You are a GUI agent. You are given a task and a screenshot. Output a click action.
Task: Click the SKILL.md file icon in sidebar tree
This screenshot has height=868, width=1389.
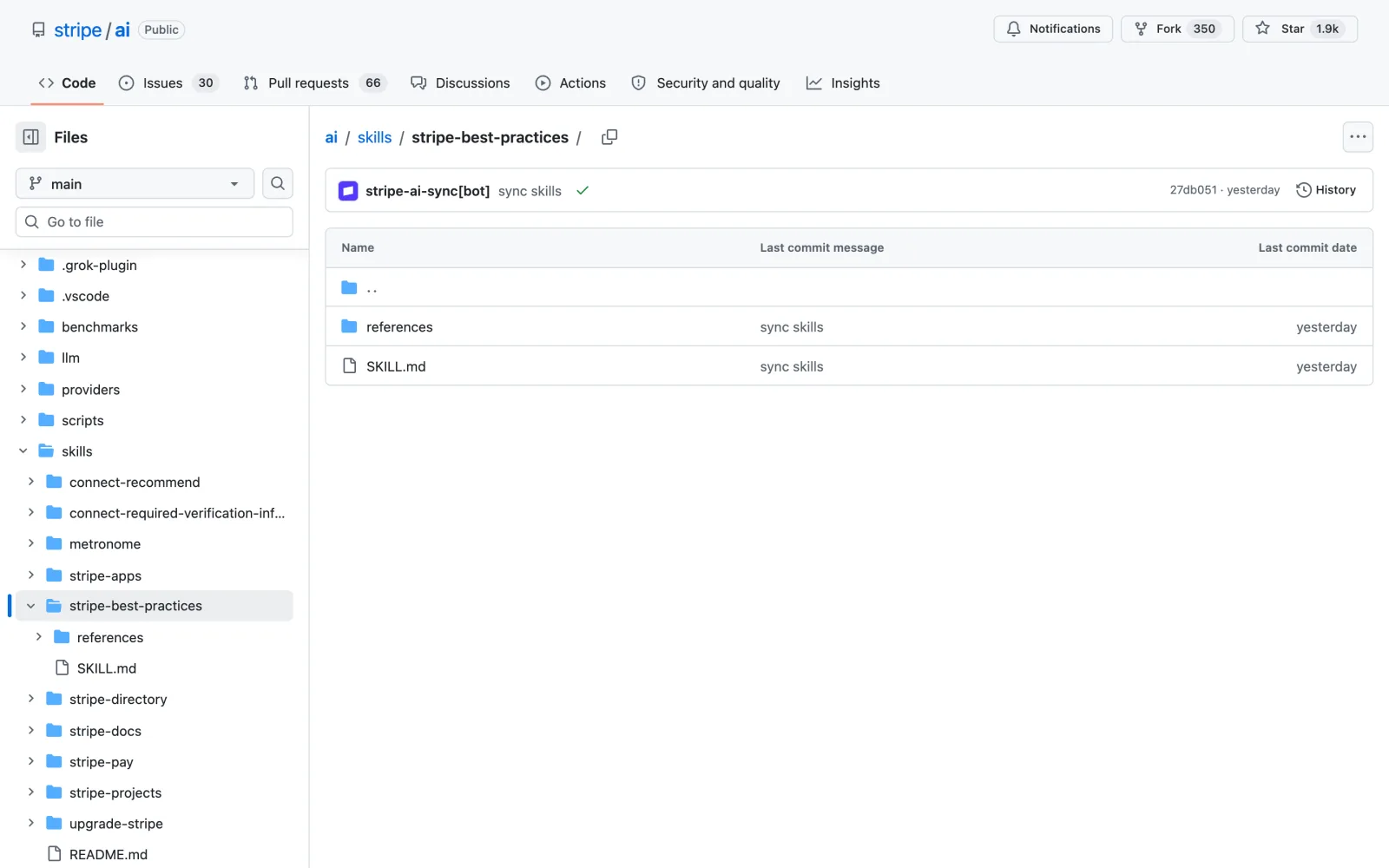pyautogui.click(x=62, y=667)
